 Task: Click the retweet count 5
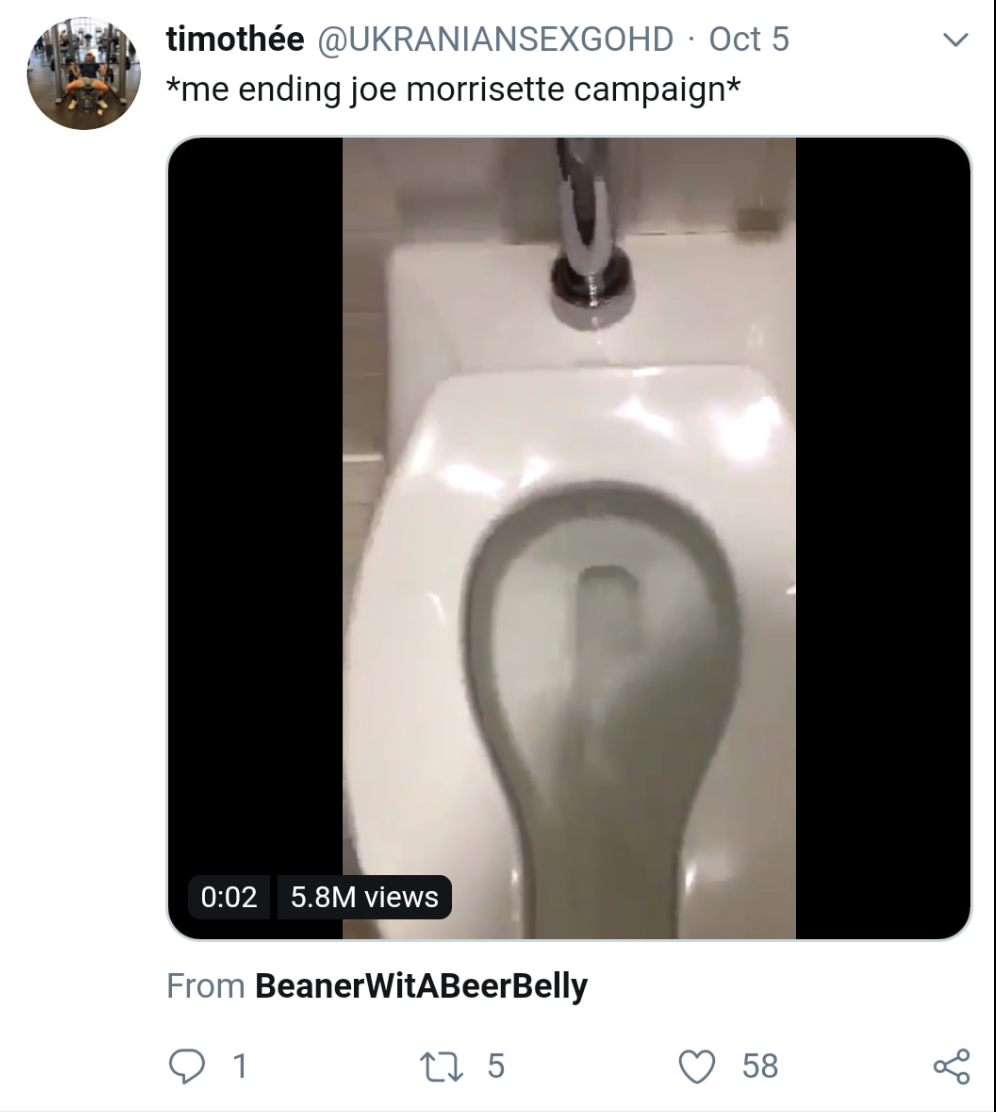496,1066
